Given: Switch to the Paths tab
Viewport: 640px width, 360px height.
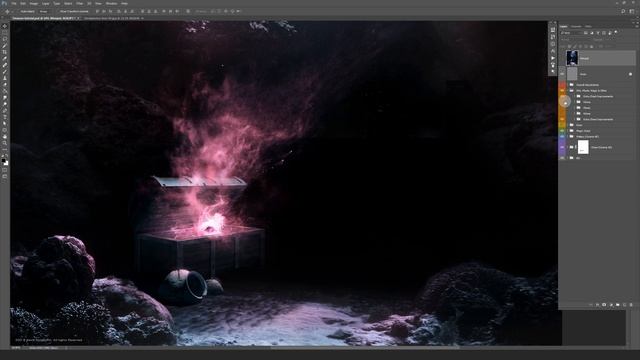Looking at the screenshot, I should point(588,26).
